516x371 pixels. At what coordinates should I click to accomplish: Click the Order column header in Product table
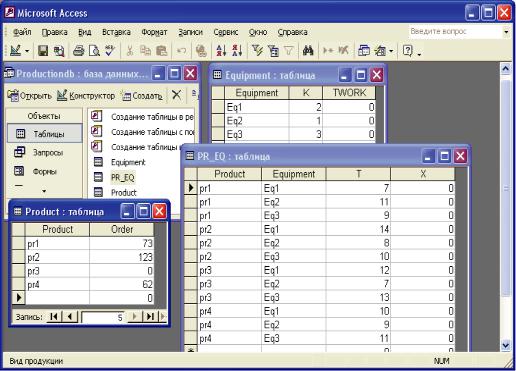tap(122, 230)
